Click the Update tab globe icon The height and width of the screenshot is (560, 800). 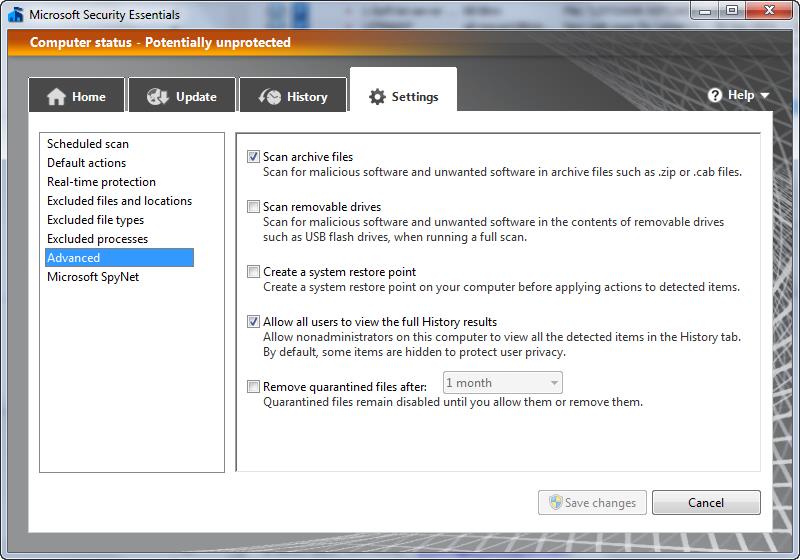[x=158, y=96]
